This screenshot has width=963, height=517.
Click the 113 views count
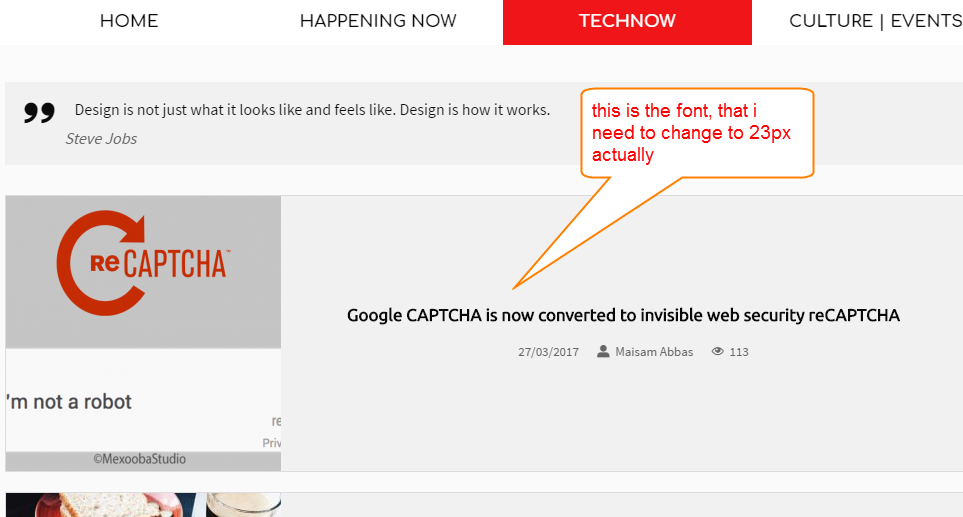[x=739, y=352]
